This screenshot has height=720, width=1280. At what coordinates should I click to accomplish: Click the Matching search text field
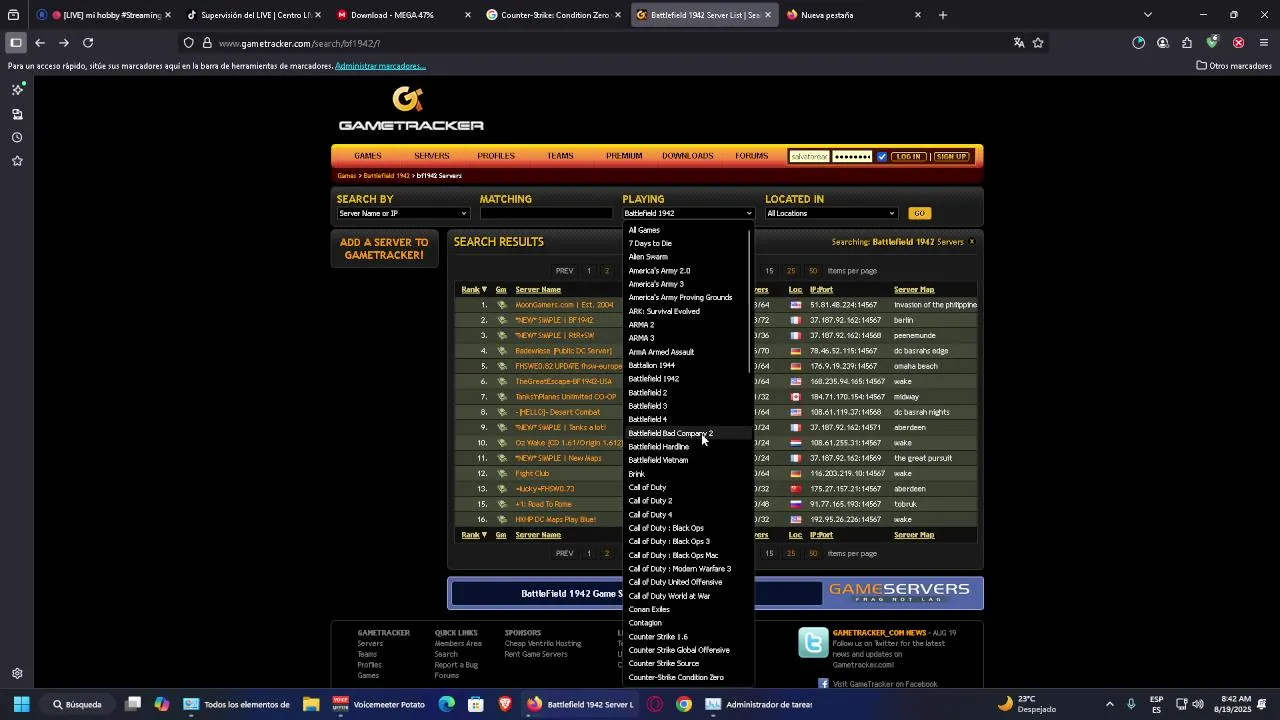(546, 213)
